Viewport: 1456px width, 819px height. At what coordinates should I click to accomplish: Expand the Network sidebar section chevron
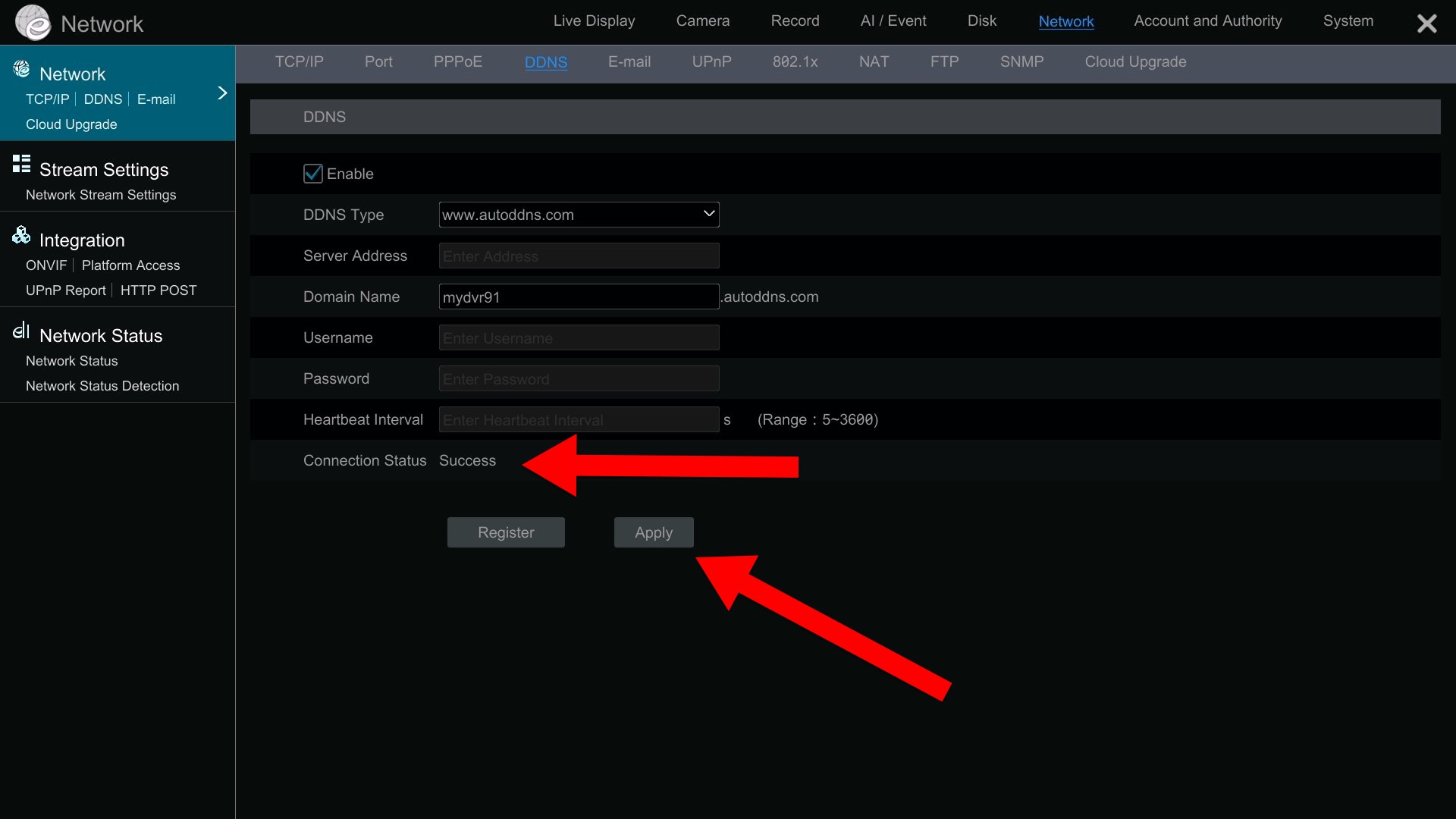tap(222, 93)
